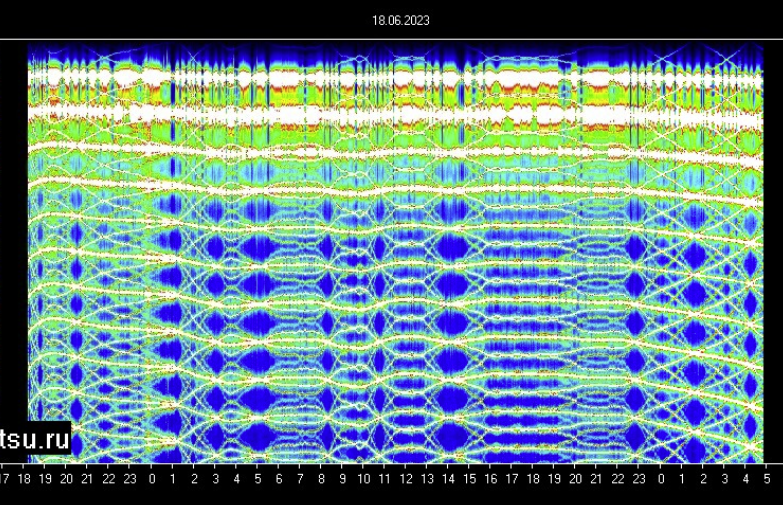Pick the 10 o'clock axis label

click(364, 479)
